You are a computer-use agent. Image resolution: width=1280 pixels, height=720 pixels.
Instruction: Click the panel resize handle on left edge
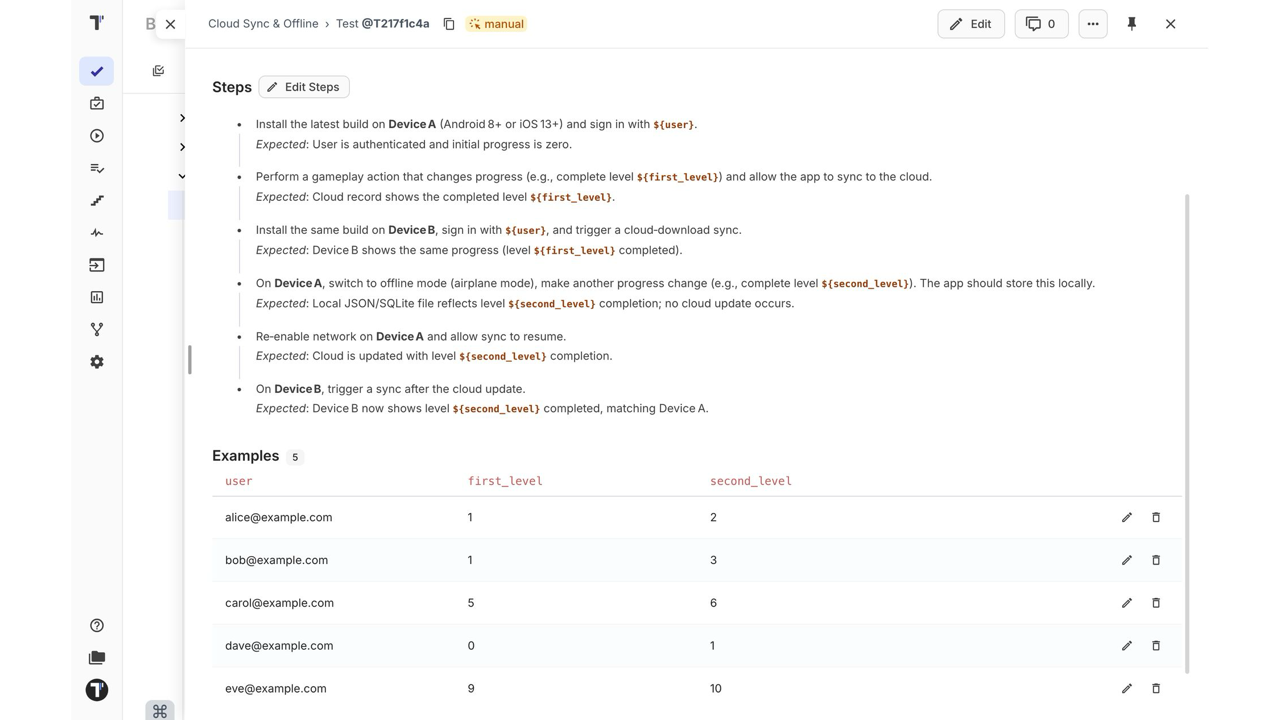click(190, 360)
